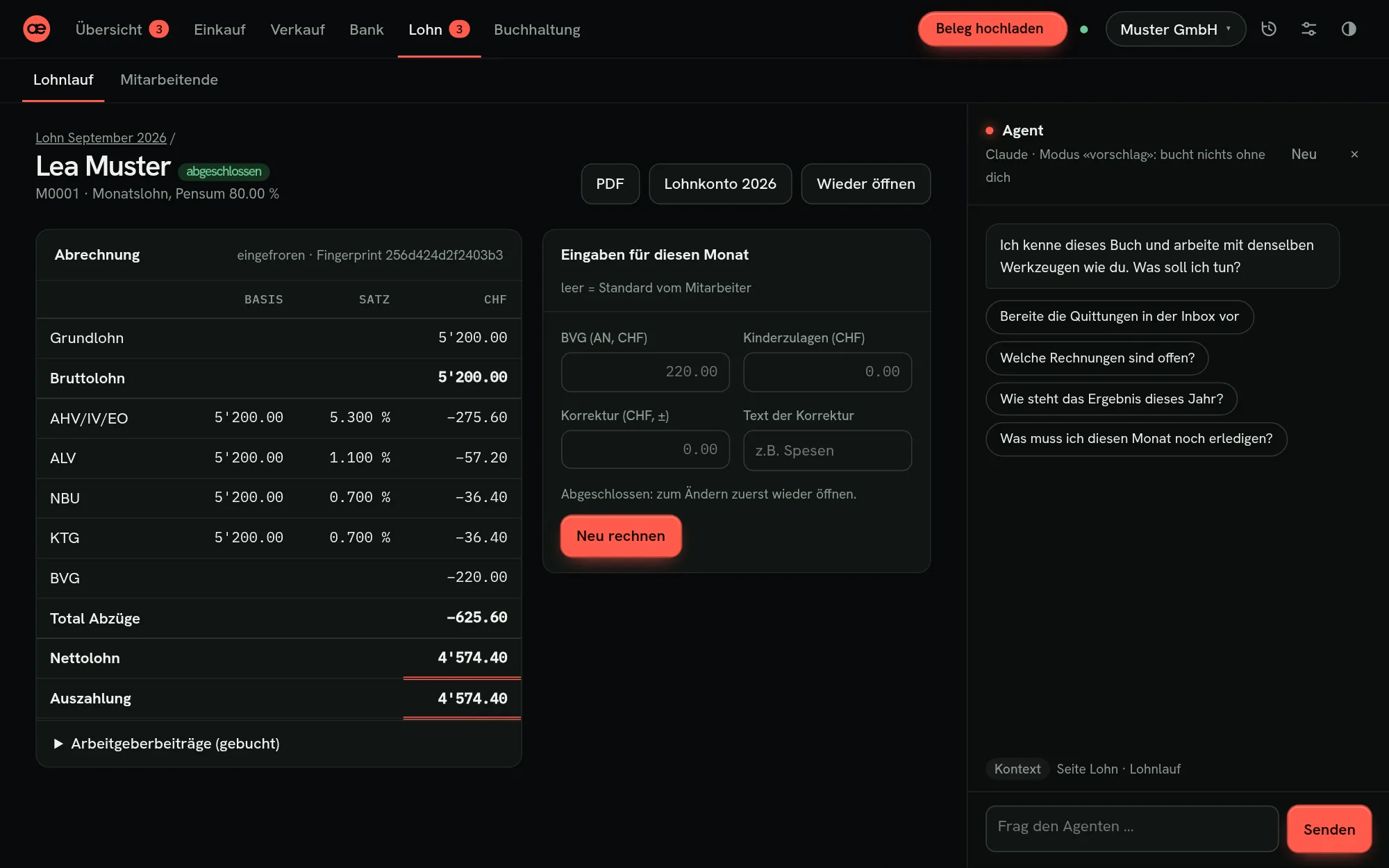Click the Total Abzüge amount -625.60

click(477, 617)
